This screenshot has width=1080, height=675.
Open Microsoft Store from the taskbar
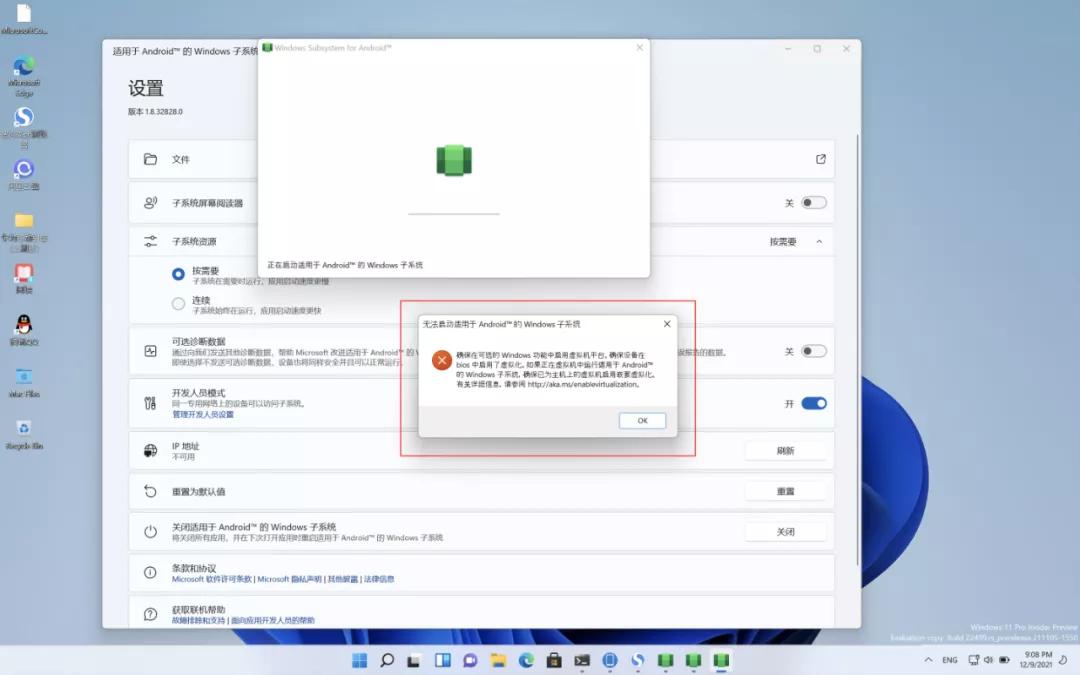pos(553,660)
